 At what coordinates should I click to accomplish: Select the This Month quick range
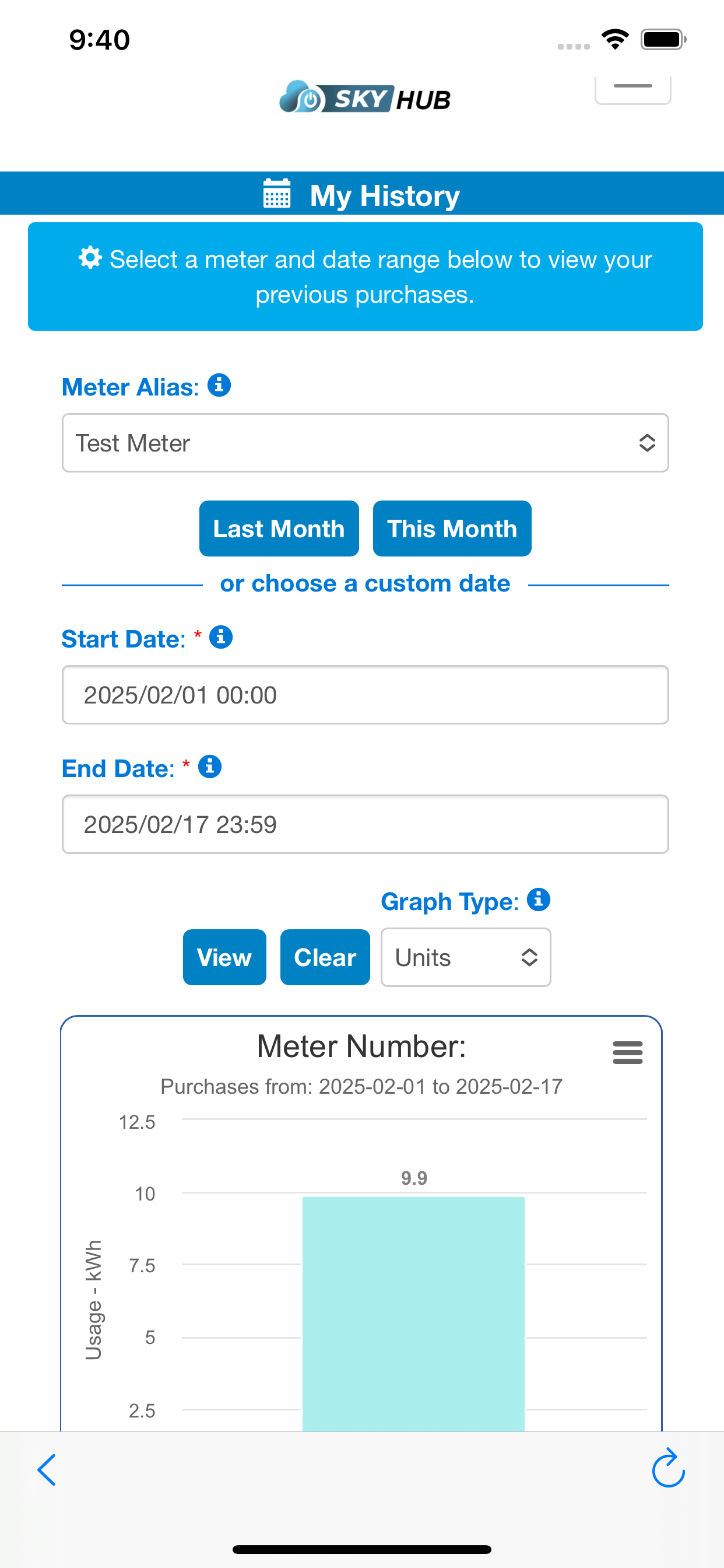coord(452,528)
